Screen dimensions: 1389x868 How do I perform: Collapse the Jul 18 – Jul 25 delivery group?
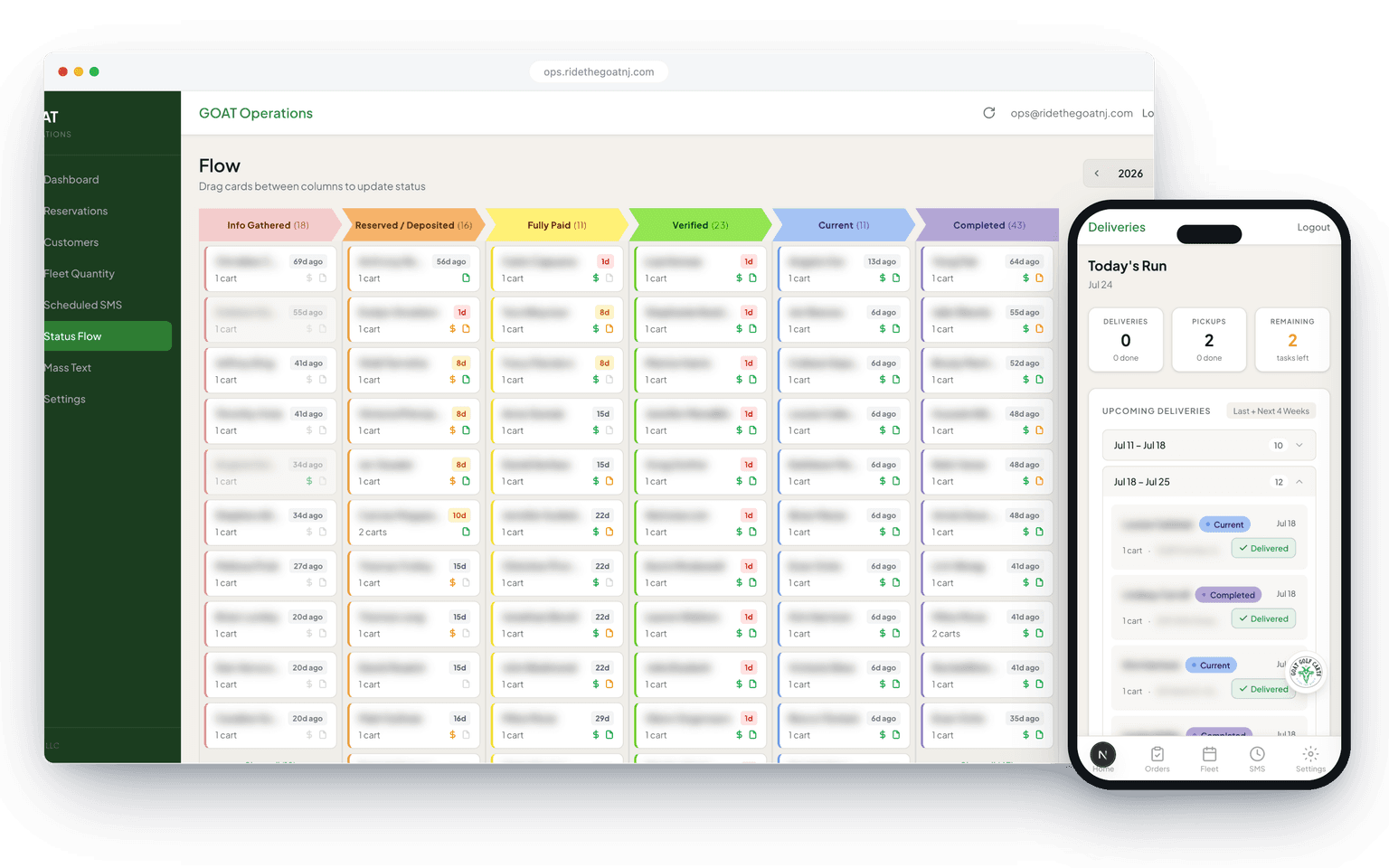click(1209, 482)
